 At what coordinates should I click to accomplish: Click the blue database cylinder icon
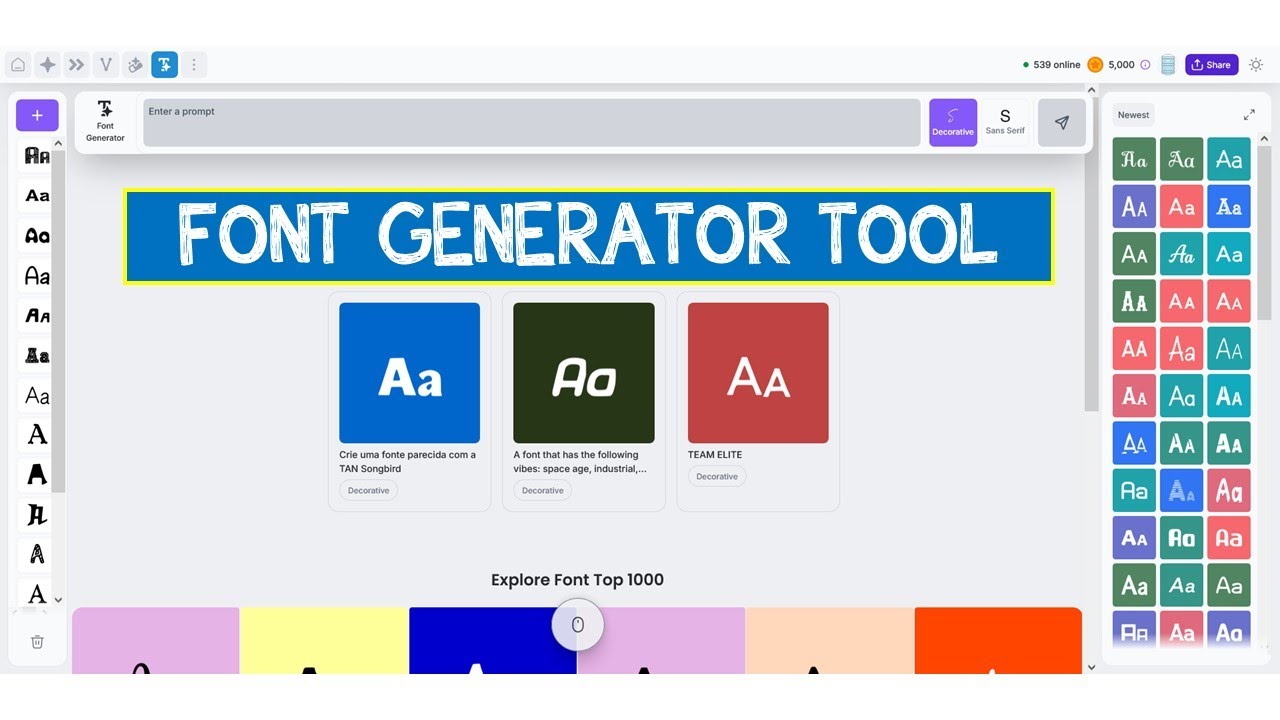pyautogui.click(x=1167, y=65)
